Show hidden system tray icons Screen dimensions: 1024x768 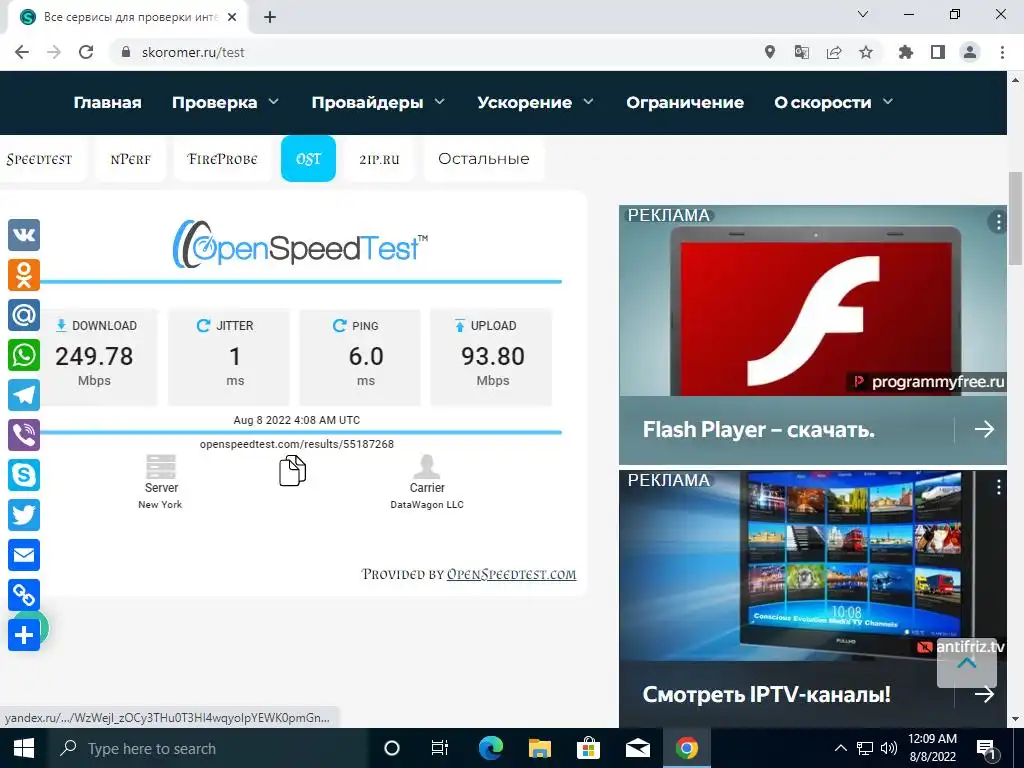tap(841, 748)
